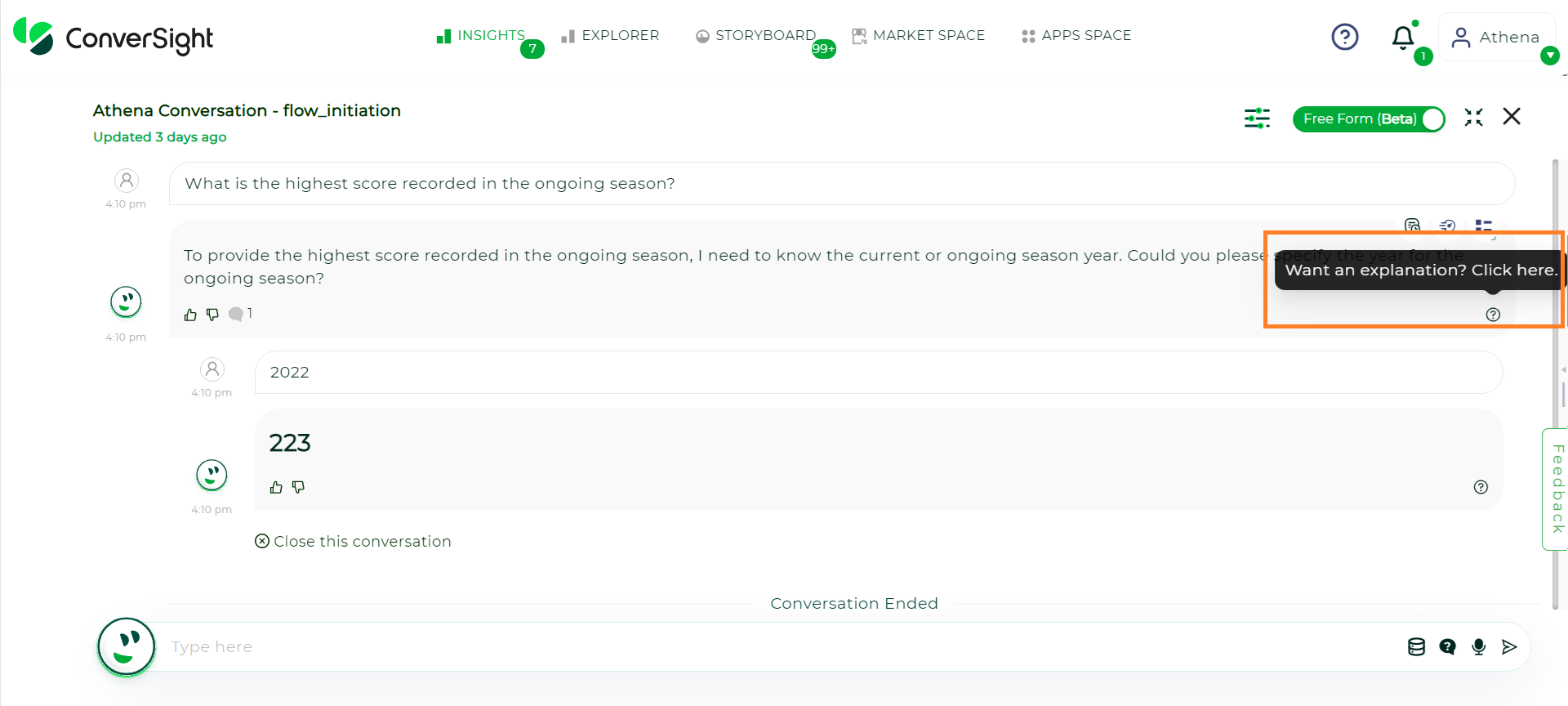Open the Feedback side tab
Image resolution: width=1568 pixels, height=706 pixels.
click(x=1556, y=489)
